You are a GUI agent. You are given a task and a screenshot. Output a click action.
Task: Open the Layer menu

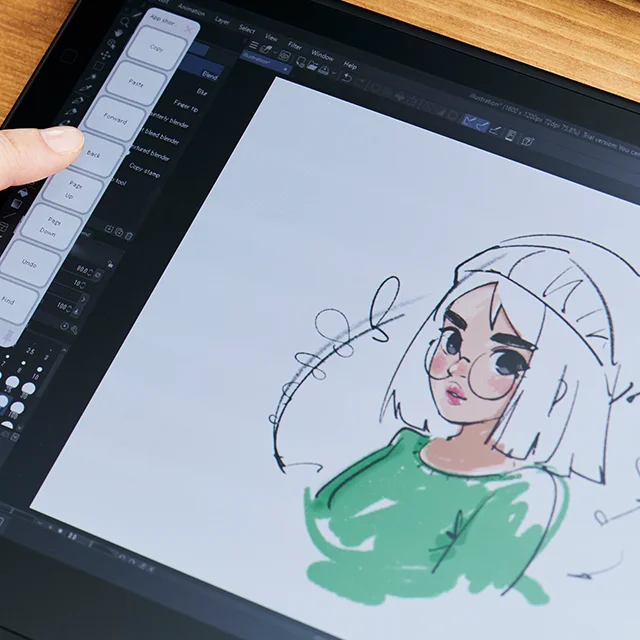pos(222,20)
